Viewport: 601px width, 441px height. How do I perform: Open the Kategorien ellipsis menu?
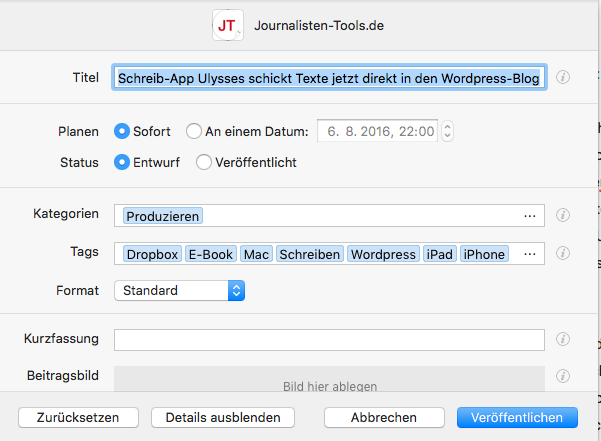coord(530,216)
